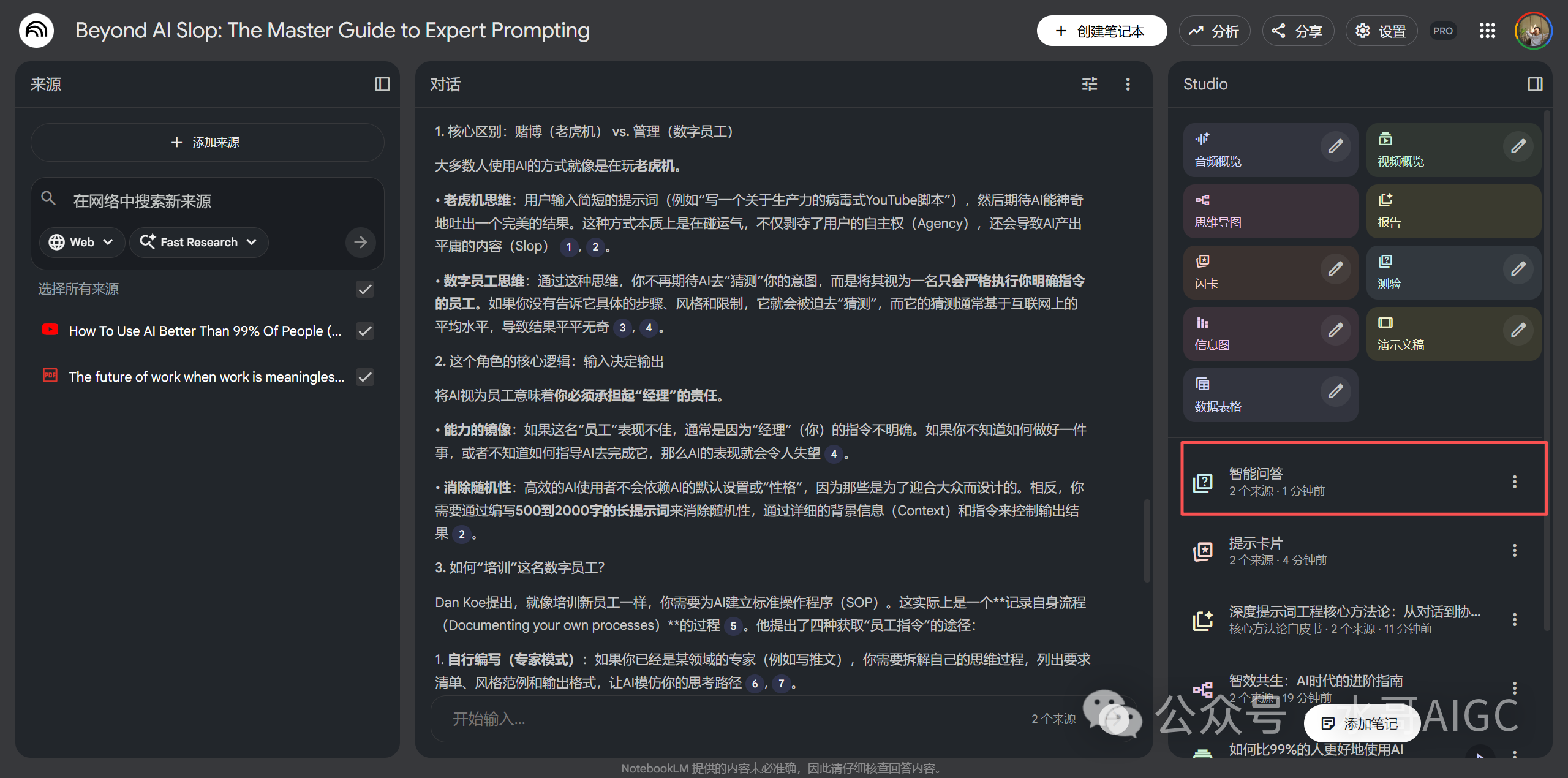Edit 音频概览 customization pencil

coord(1335,146)
